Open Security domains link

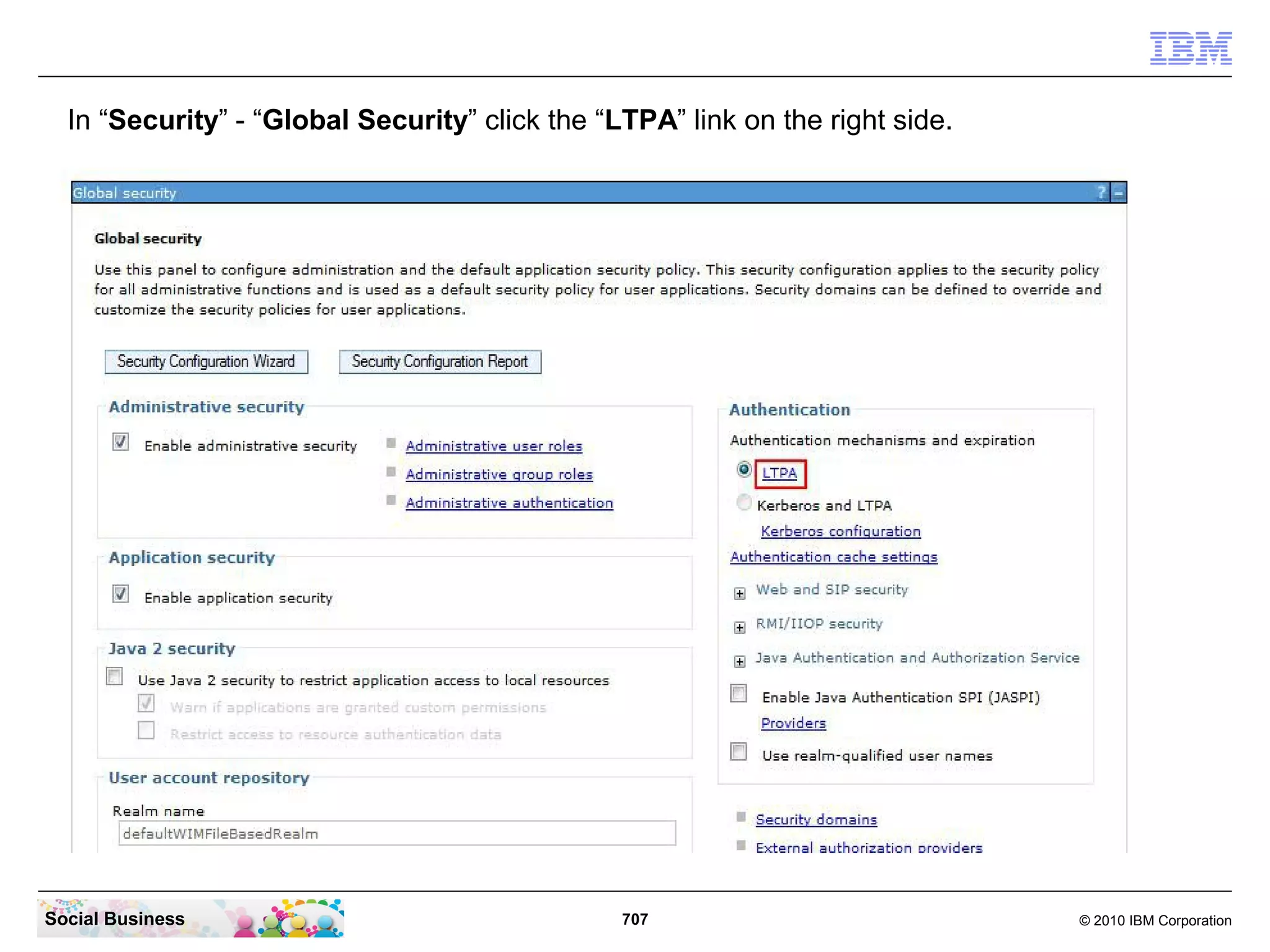817,820
